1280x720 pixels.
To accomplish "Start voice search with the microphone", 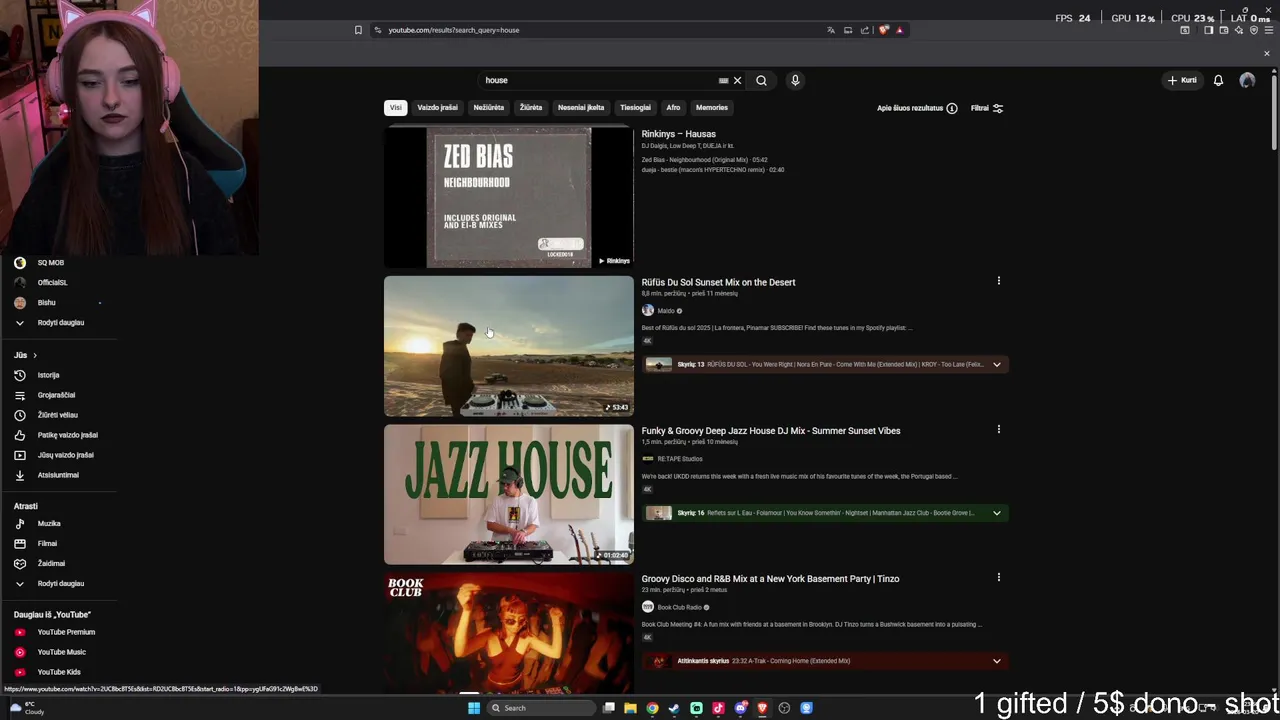I will pyautogui.click(x=795, y=80).
